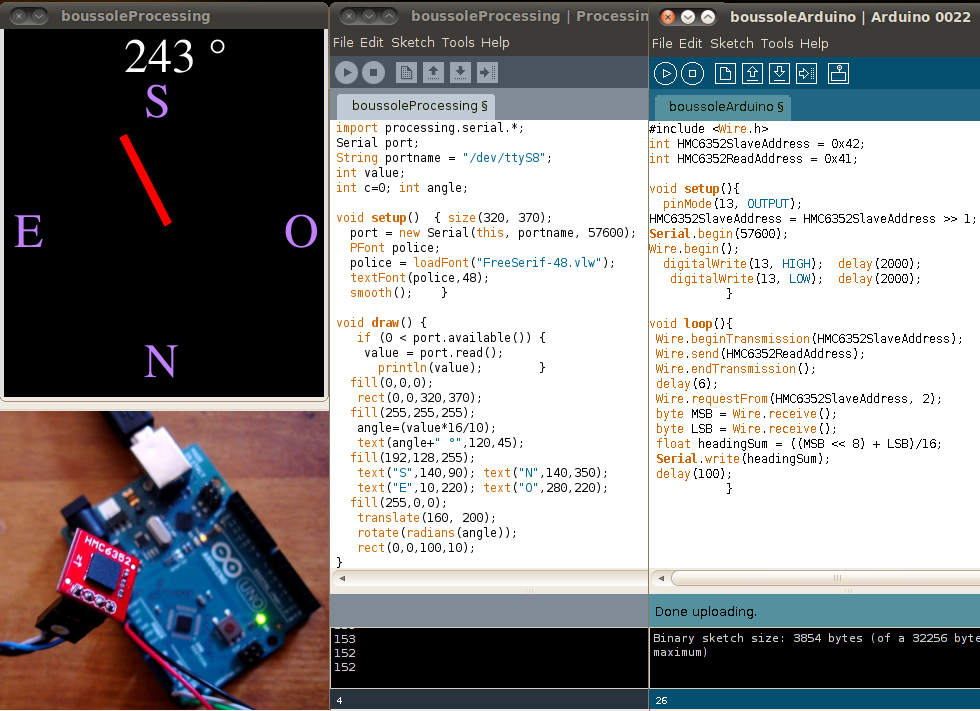Open Tools menu in the Processing window
This screenshot has width=980, height=711.
458,42
